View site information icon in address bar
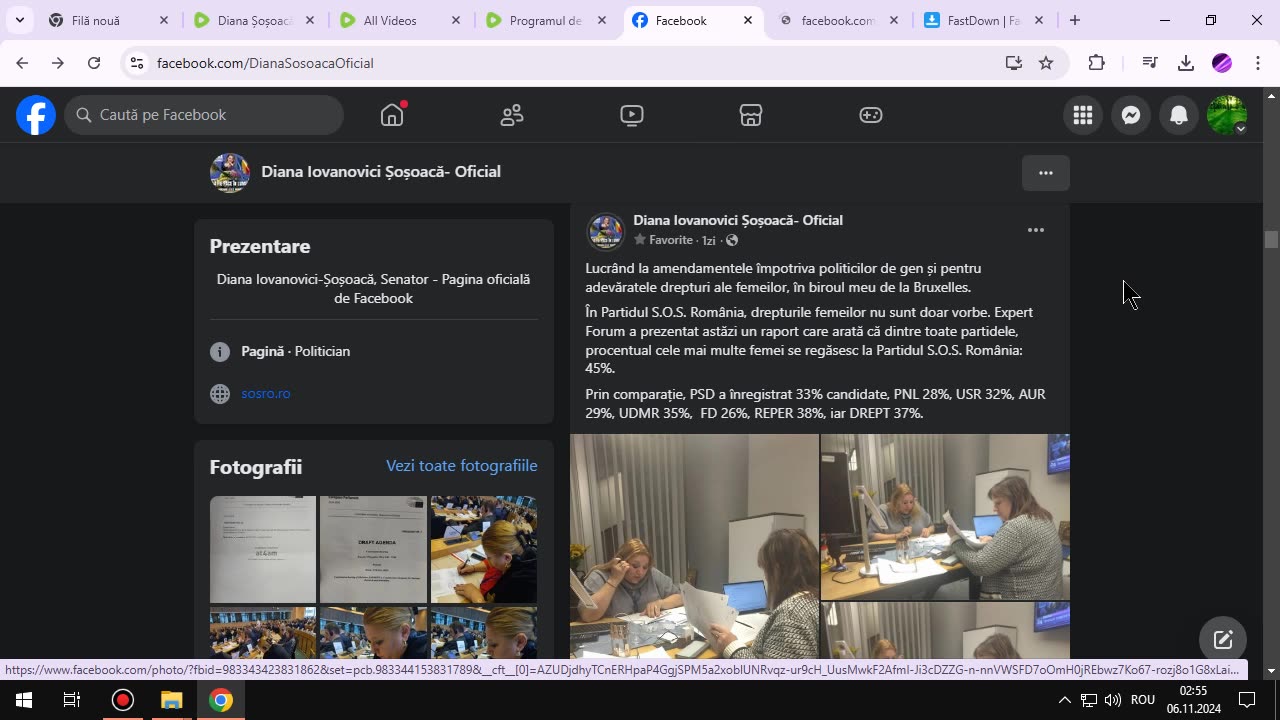This screenshot has width=1280, height=720. (137, 63)
